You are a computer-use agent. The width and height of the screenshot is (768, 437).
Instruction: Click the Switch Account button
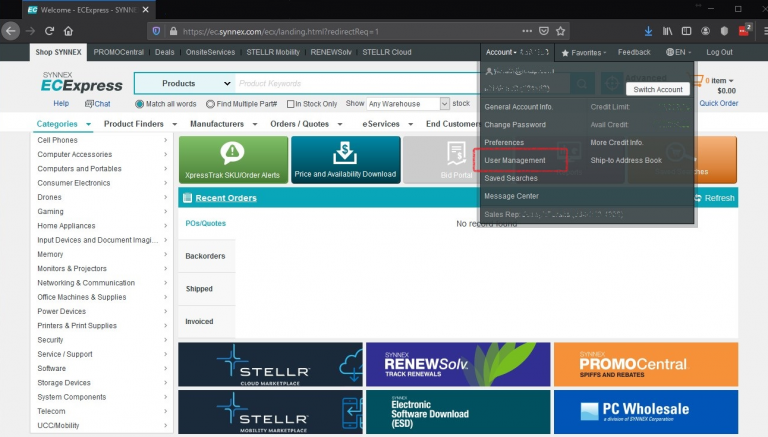click(658, 89)
